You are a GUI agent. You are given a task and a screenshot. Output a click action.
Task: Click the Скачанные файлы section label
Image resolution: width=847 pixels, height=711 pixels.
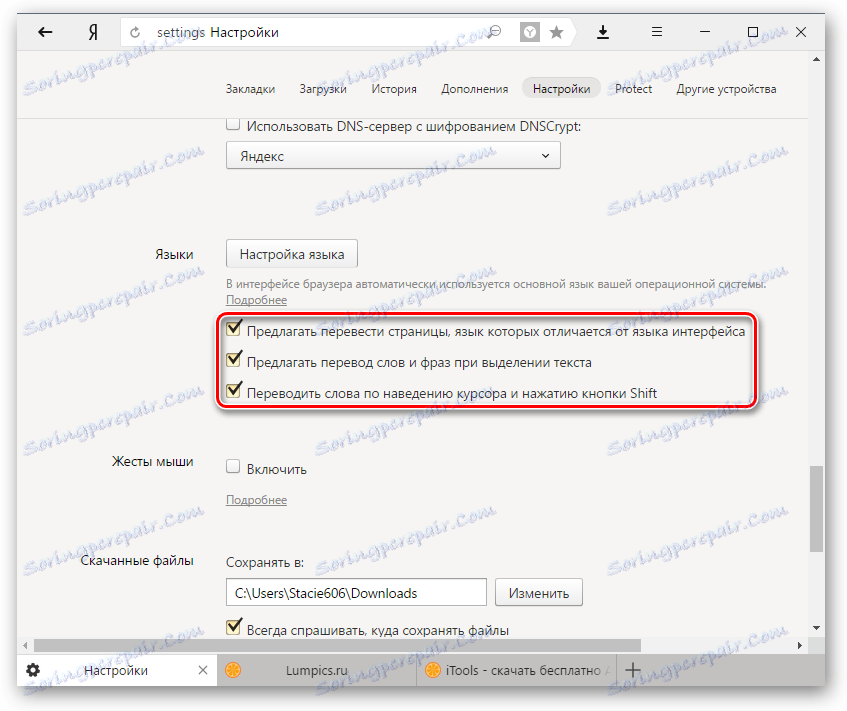pos(137,561)
